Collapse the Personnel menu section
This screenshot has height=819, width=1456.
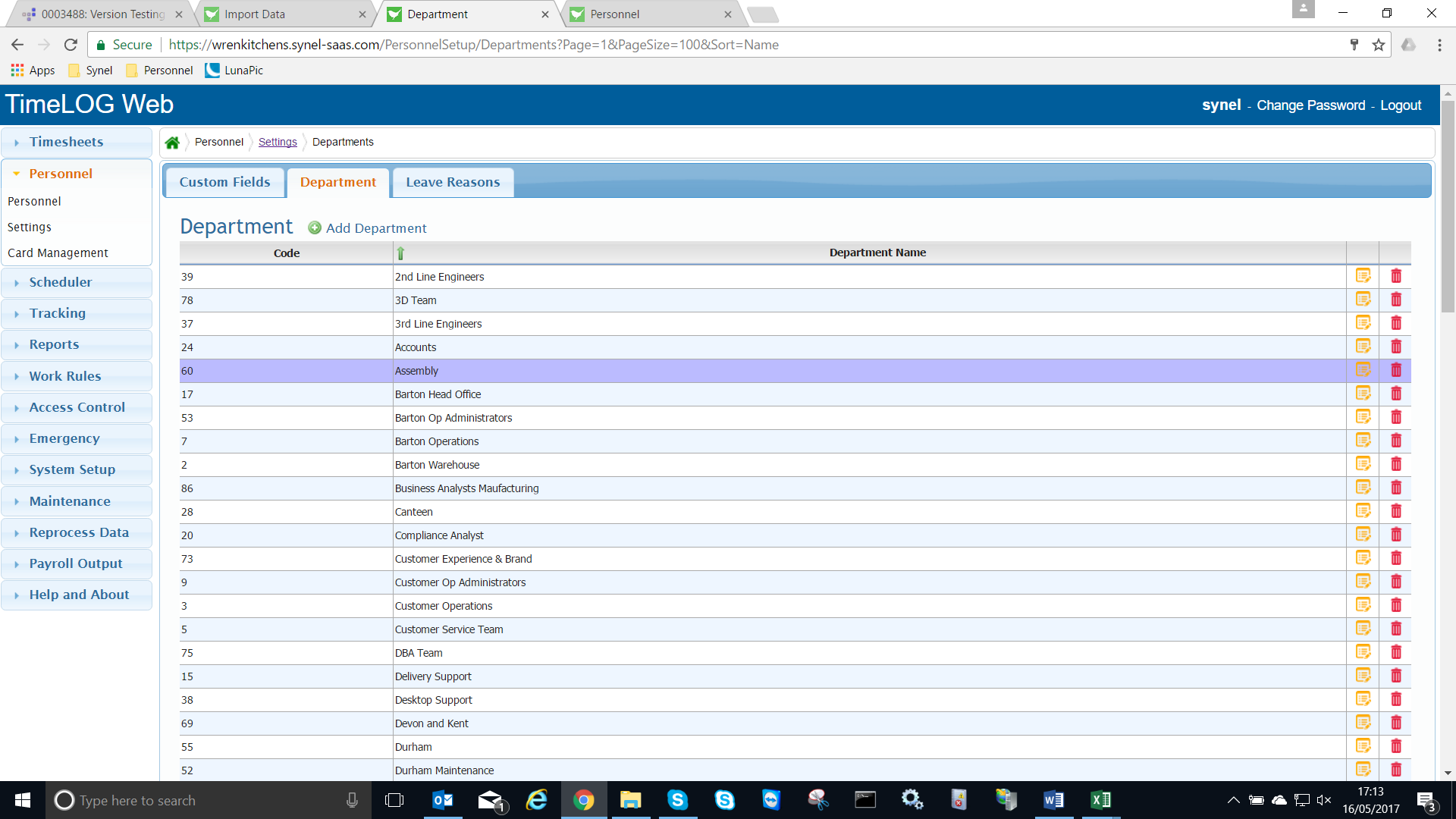click(76, 174)
